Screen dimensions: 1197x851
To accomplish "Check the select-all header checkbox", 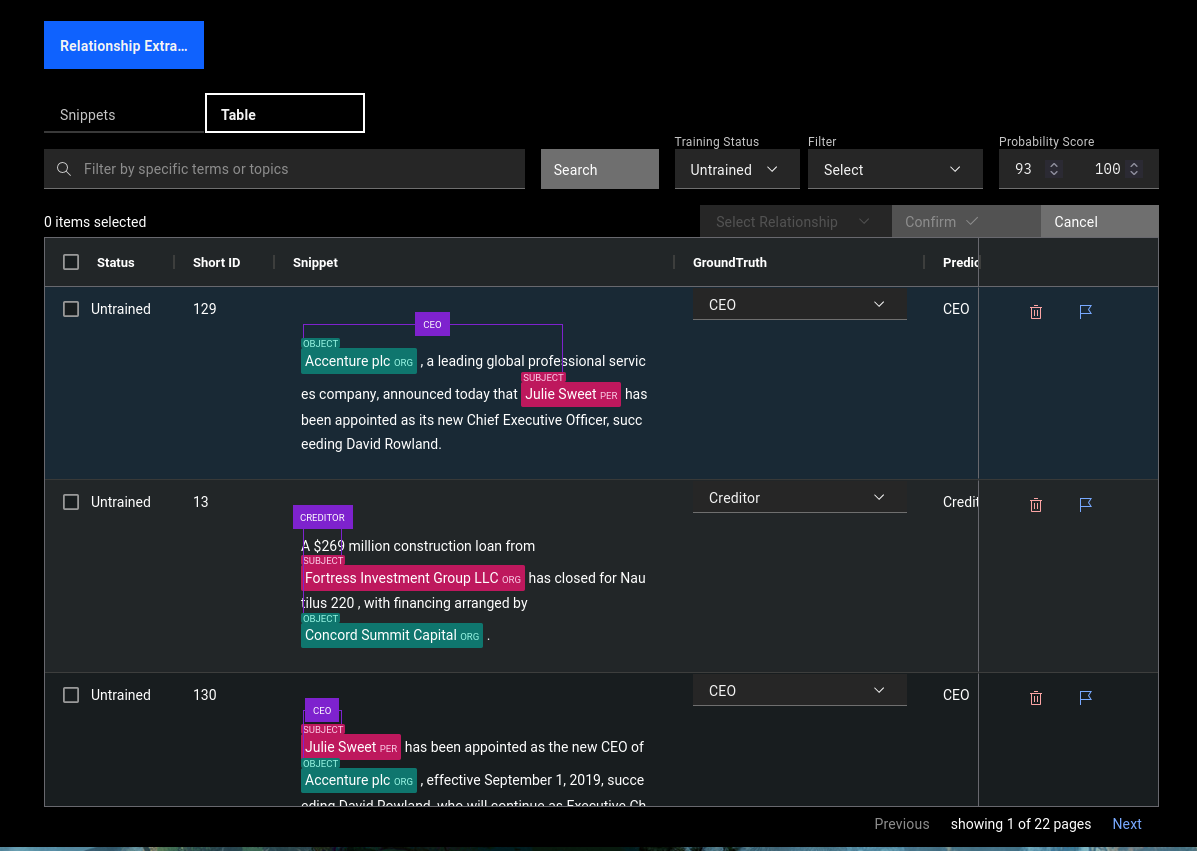I will pyautogui.click(x=71, y=262).
